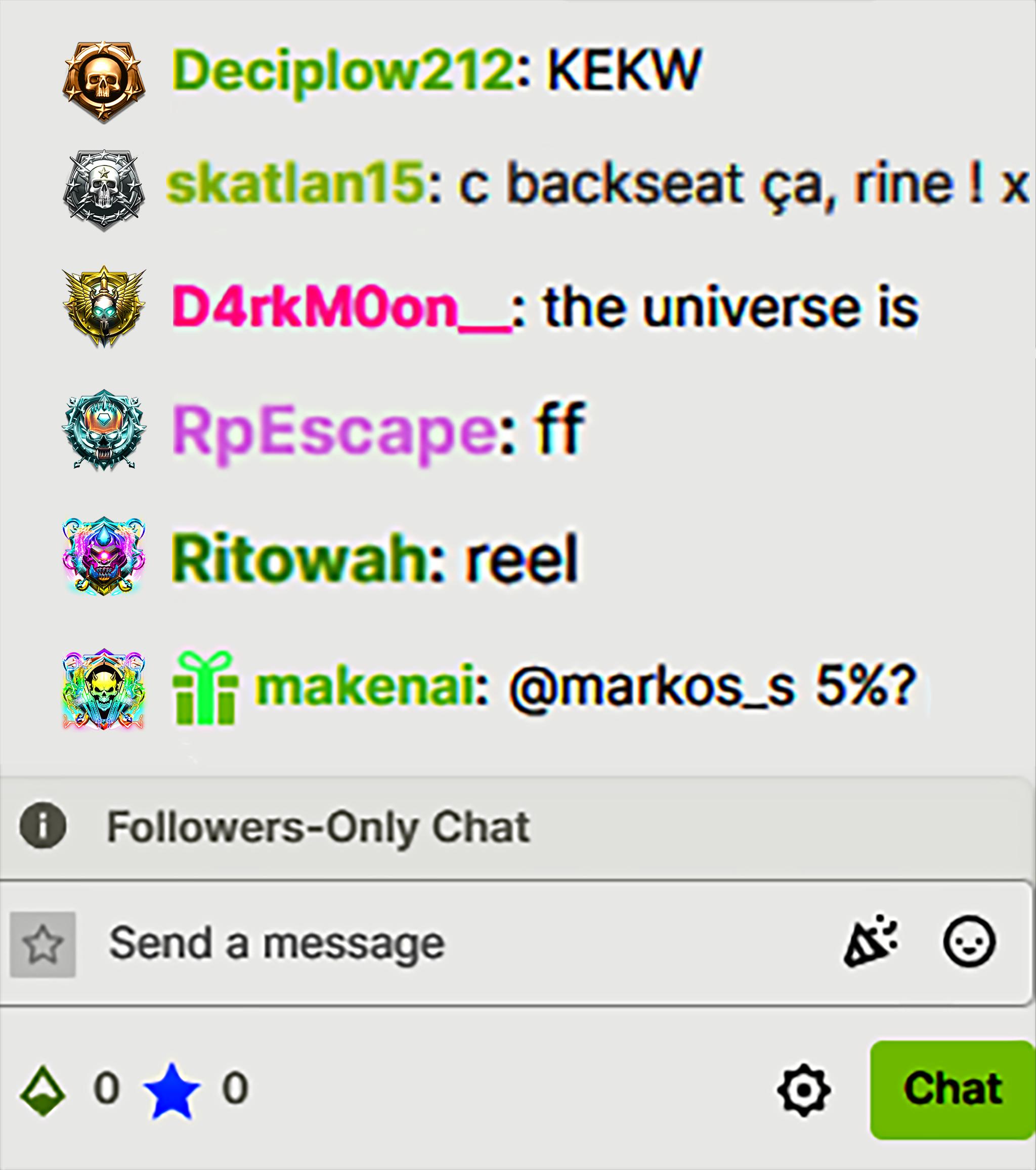Open the party popper celebration icon
1036x1170 pixels.
point(871,942)
